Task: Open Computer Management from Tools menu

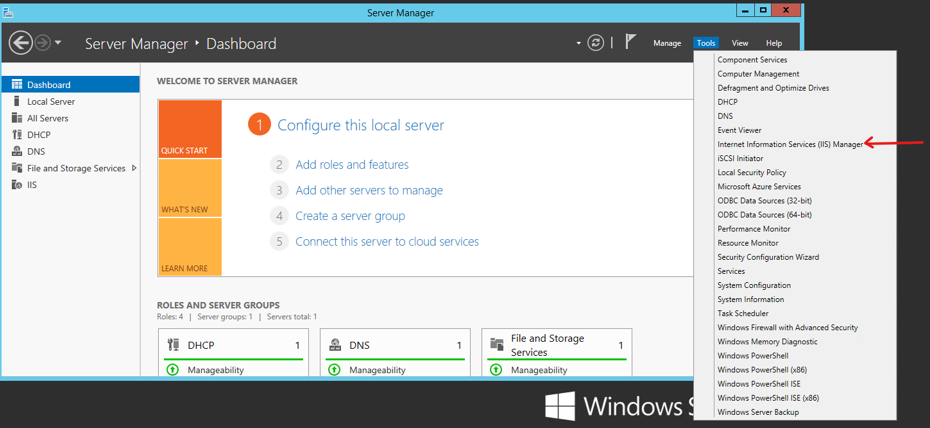Action: (758, 74)
